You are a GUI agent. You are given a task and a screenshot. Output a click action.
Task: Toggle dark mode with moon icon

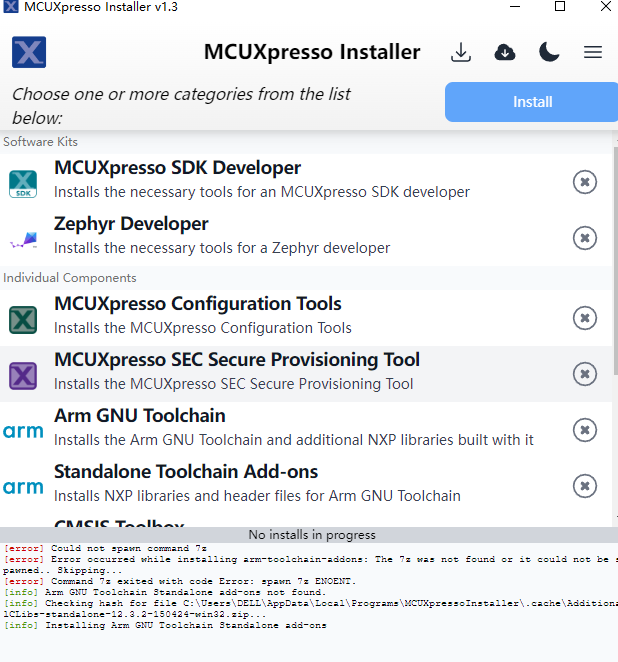549,53
